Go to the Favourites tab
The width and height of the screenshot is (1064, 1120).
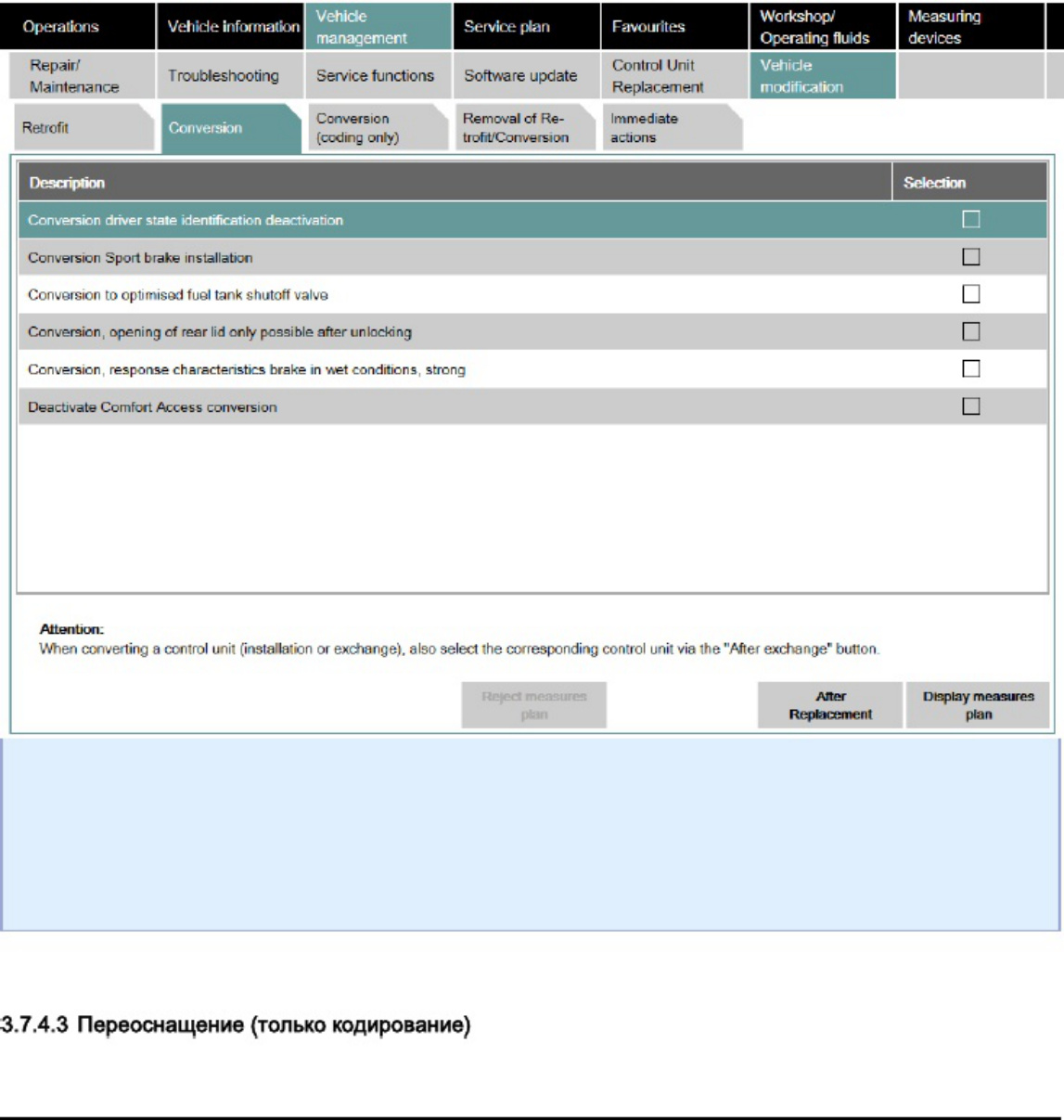point(674,27)
